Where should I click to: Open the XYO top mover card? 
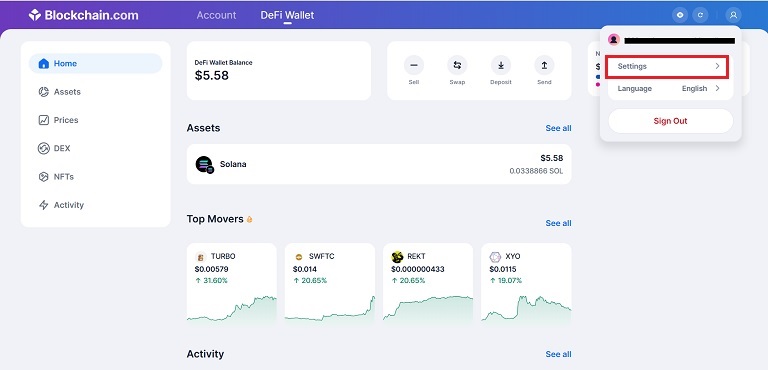click(526, 284)
